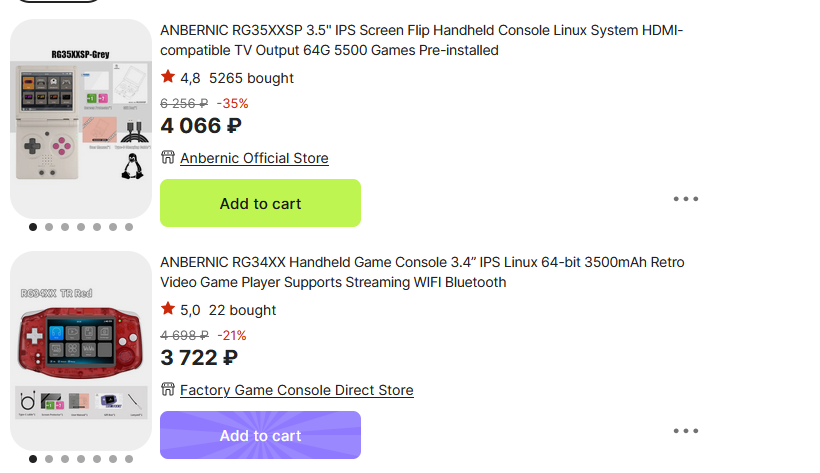View the RG35XXSP-Grey product image
The width and height of the screenshot is (820, 473).
(80, 120)
